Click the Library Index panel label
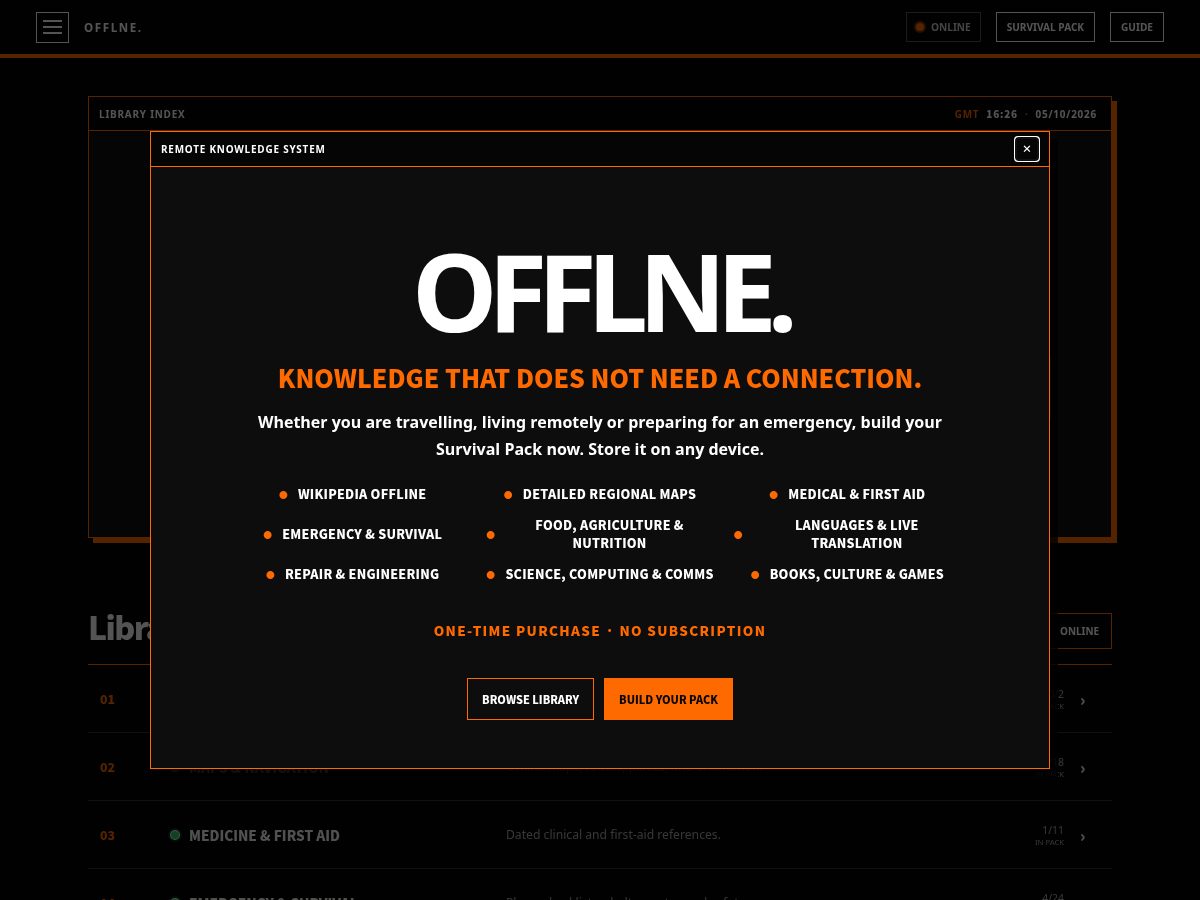This screenshot has width=1200, height=900. pos(142,114)
